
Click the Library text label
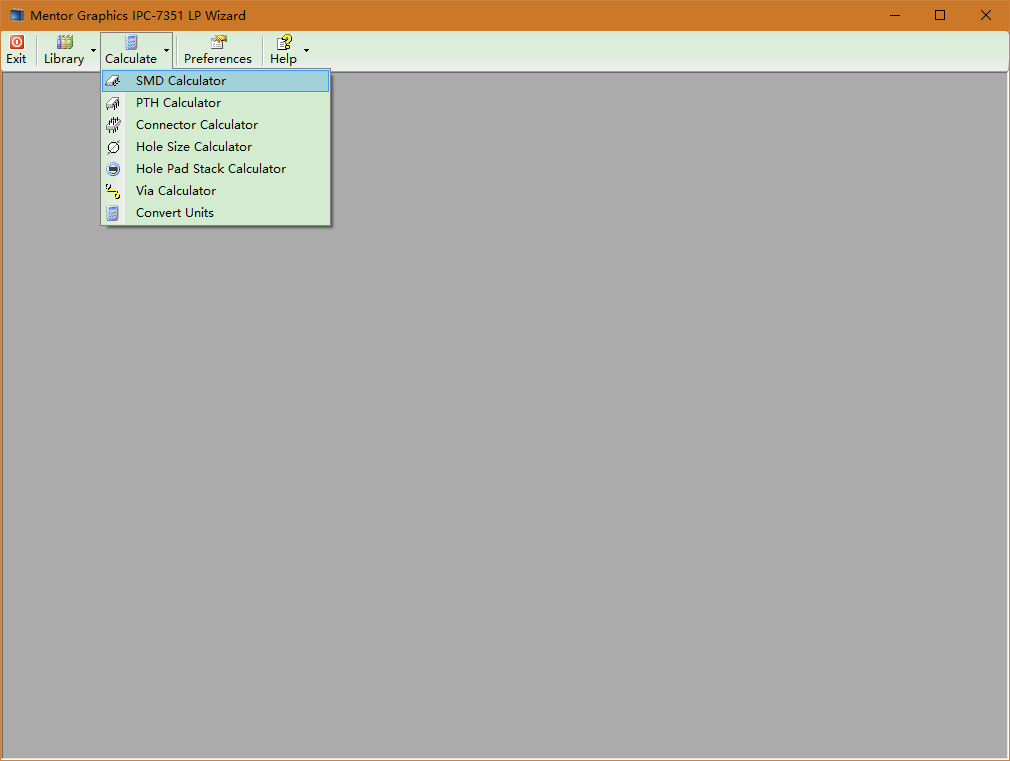[x=64, y=59]
